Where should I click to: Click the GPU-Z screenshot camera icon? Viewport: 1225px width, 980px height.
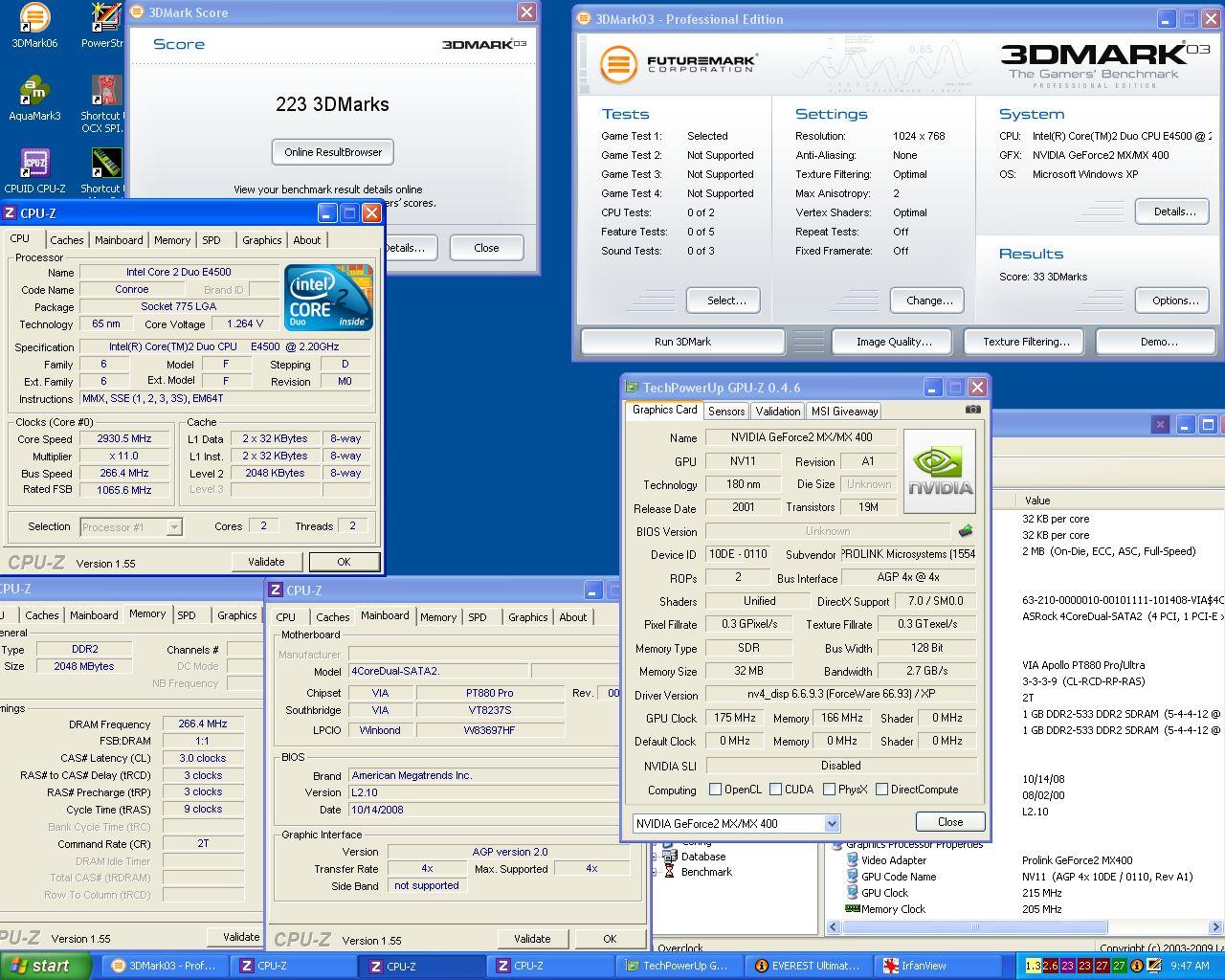(x=972, y=409)
